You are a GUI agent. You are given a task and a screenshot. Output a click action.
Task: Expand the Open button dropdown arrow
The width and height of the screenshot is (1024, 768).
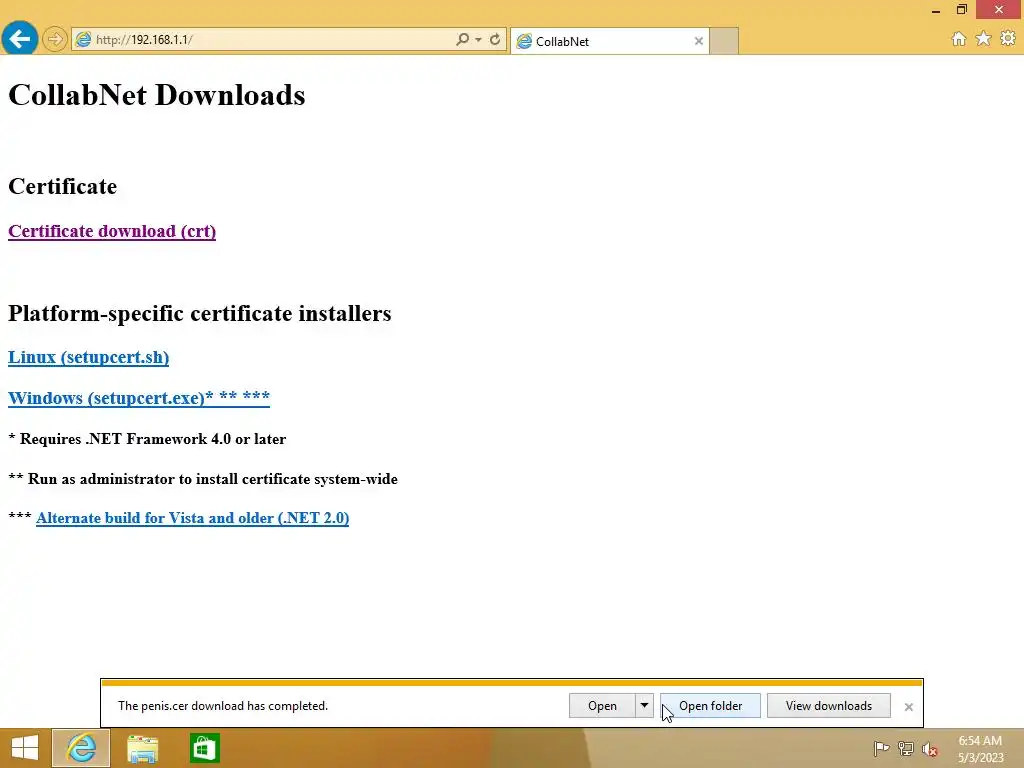pos(644,706)
